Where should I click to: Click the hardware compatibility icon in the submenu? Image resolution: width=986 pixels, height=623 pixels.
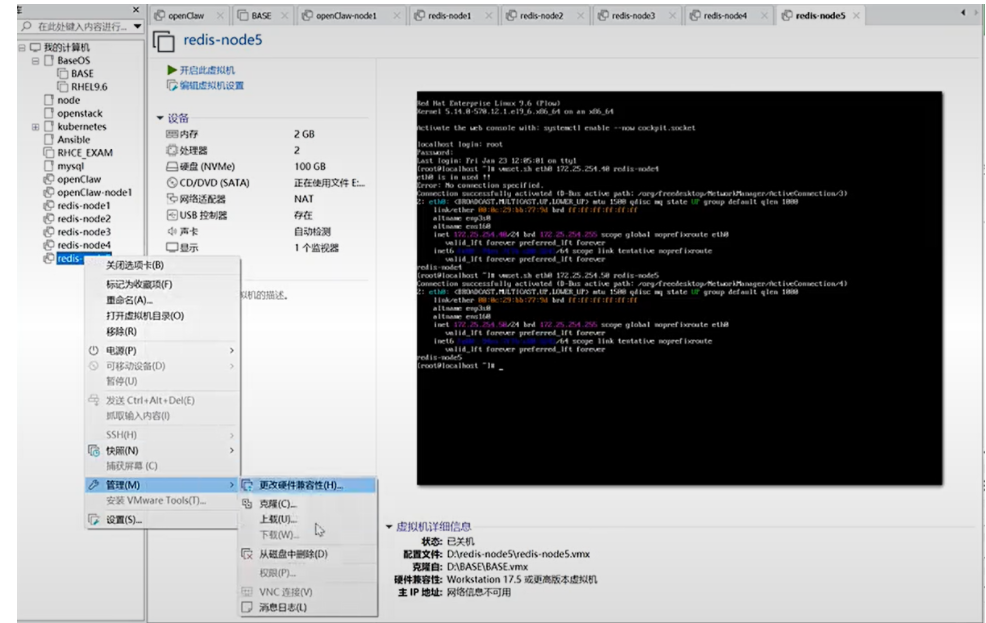point(247,485)
